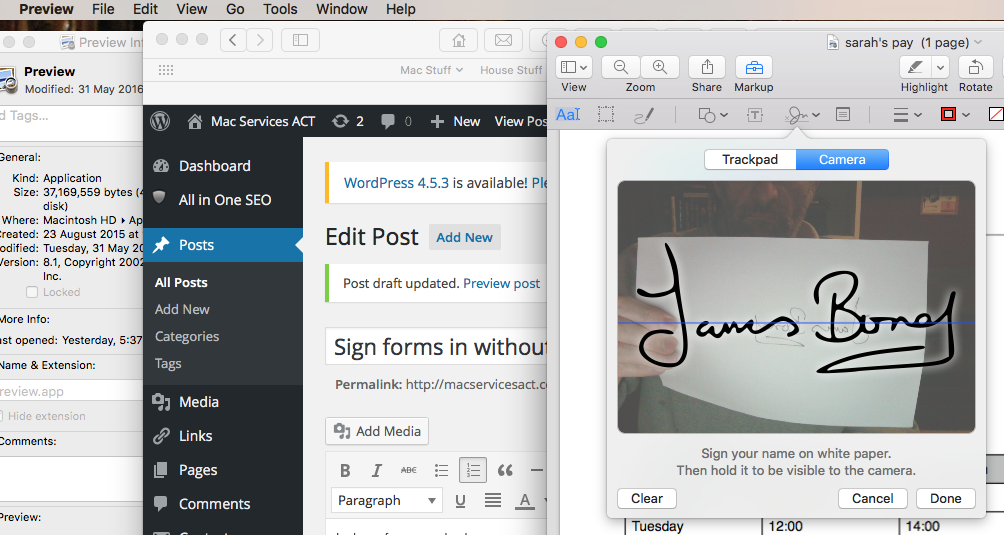Open the Paragraph format dropdown
1004x535 pixels.
point(386,500)
